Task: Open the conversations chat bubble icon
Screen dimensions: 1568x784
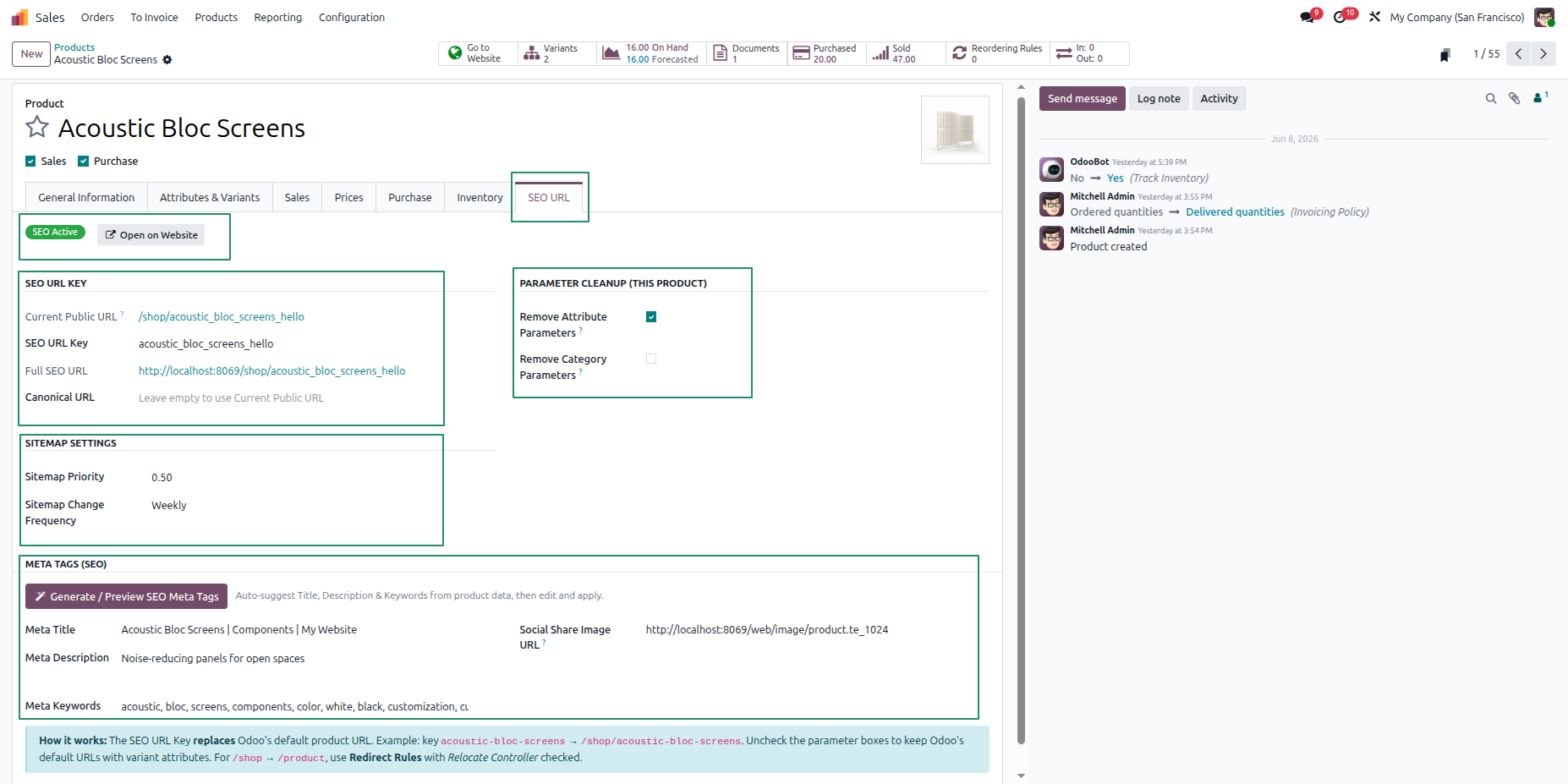Action: point(1308,17)
